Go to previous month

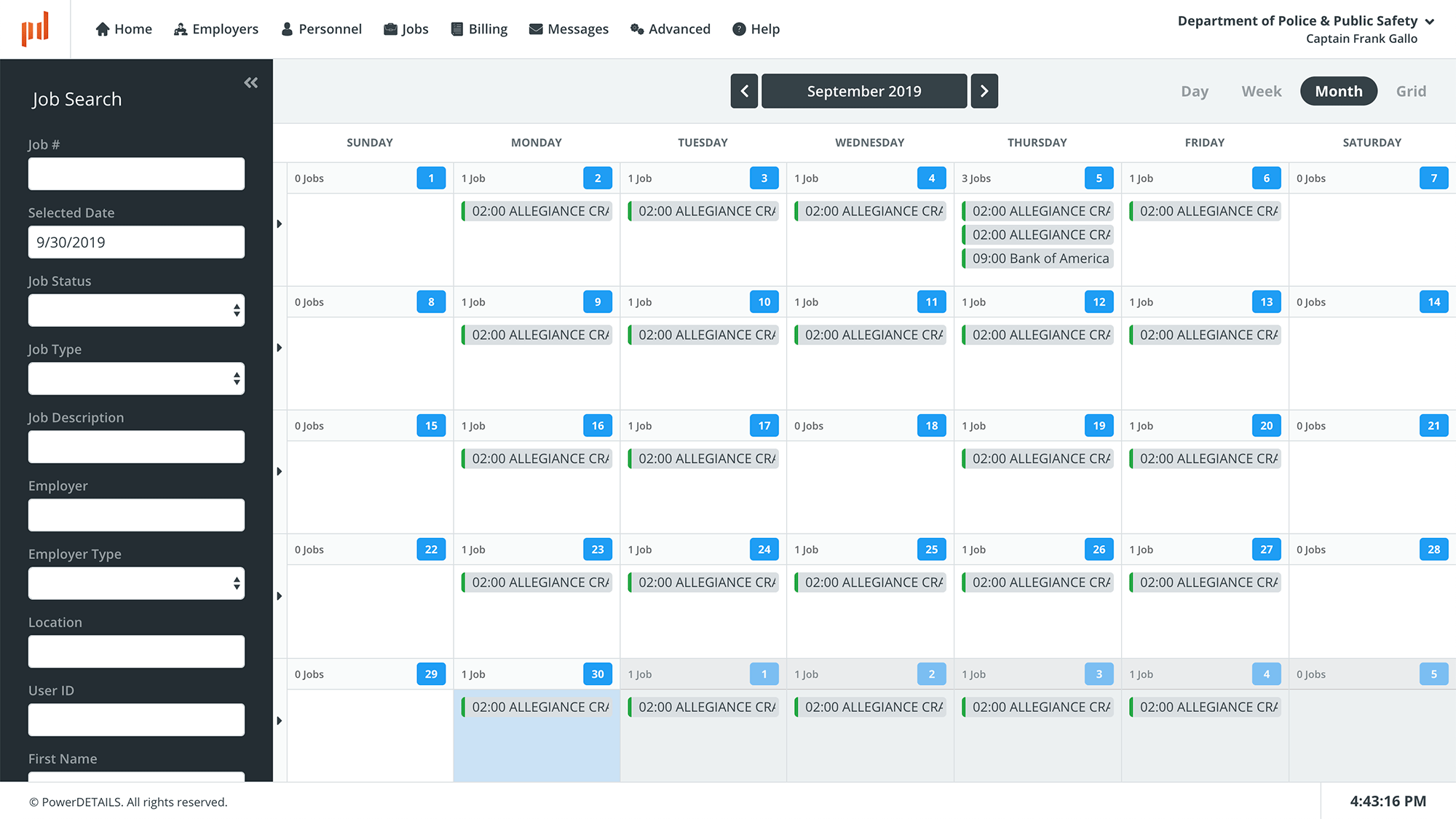[x=744, y=91]
